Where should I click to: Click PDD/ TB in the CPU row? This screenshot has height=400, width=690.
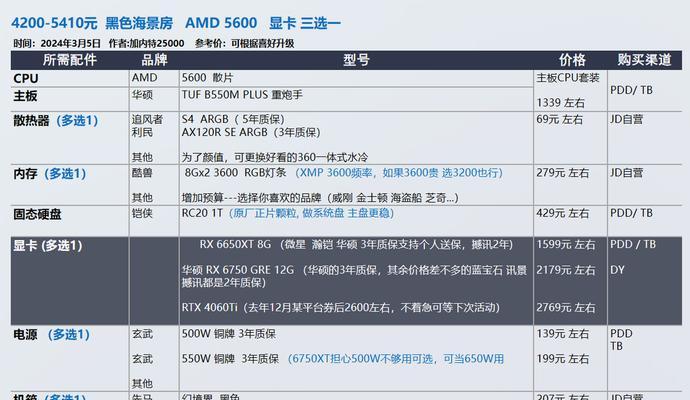[631, 90]
